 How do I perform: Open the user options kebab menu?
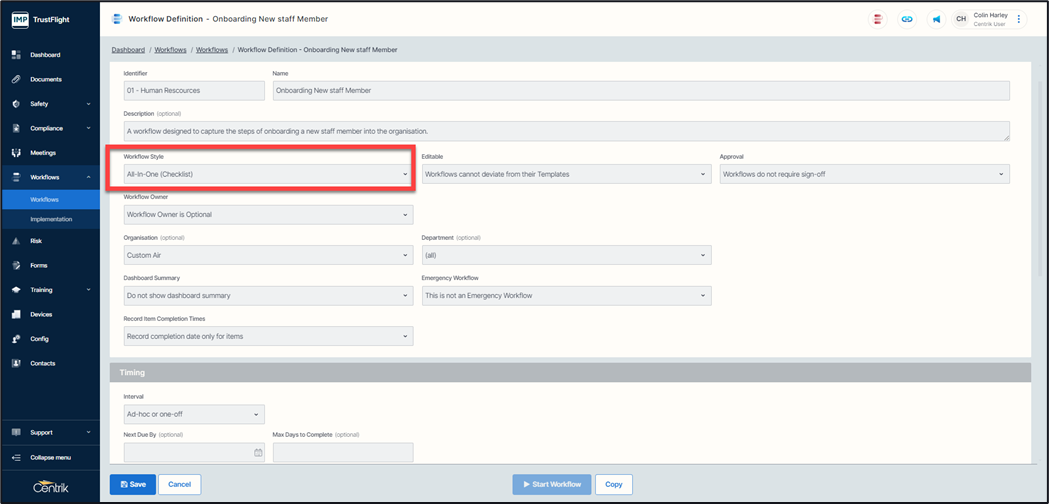(1019, 19)
